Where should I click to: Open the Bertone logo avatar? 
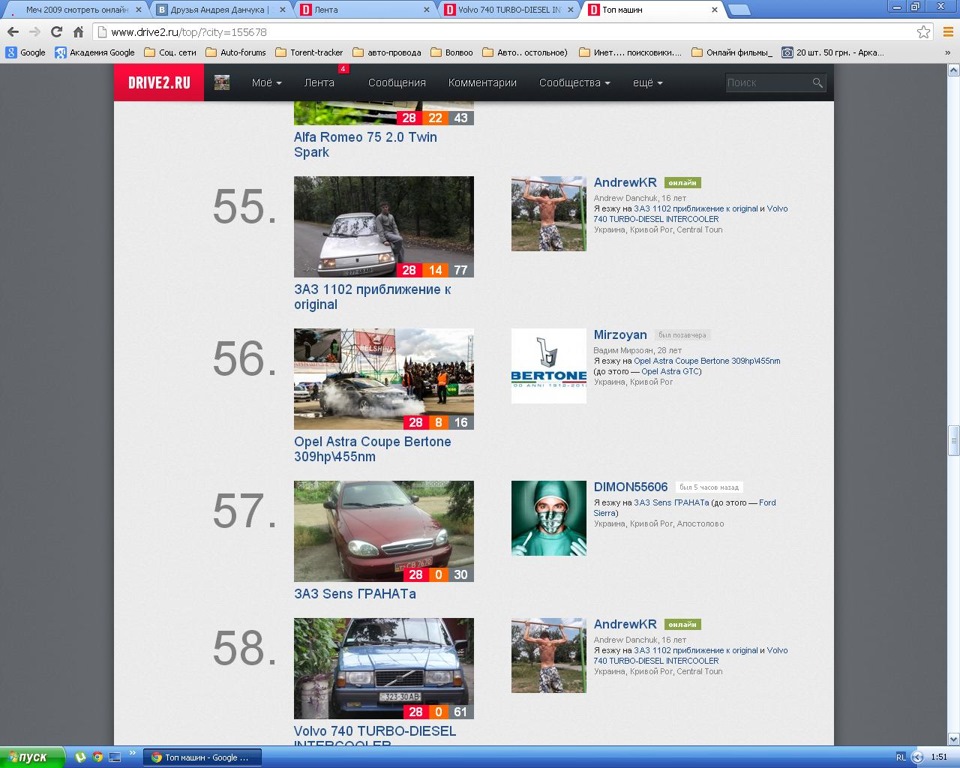[549, 366]
